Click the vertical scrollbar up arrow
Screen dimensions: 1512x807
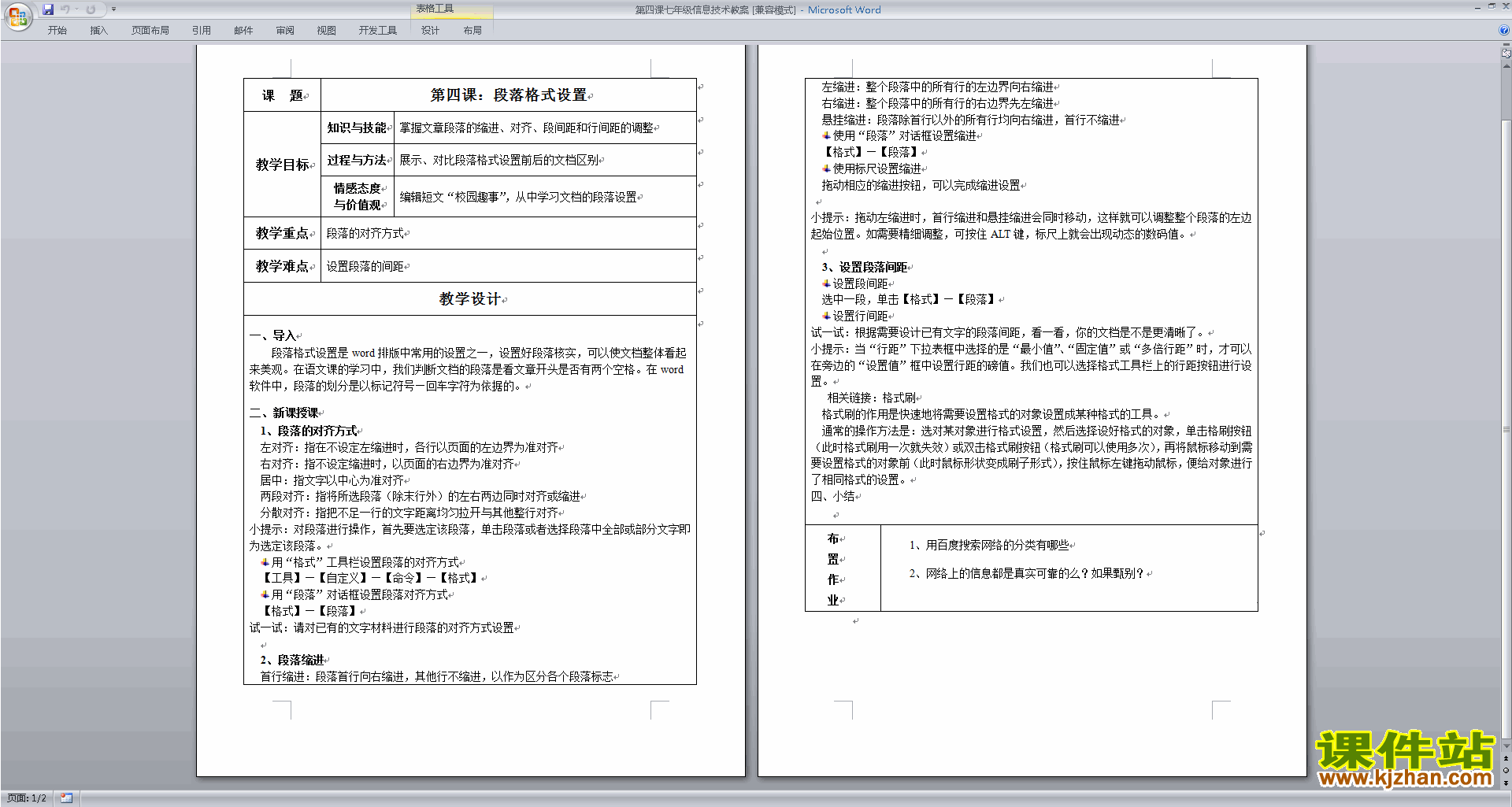coord(1506,67)
